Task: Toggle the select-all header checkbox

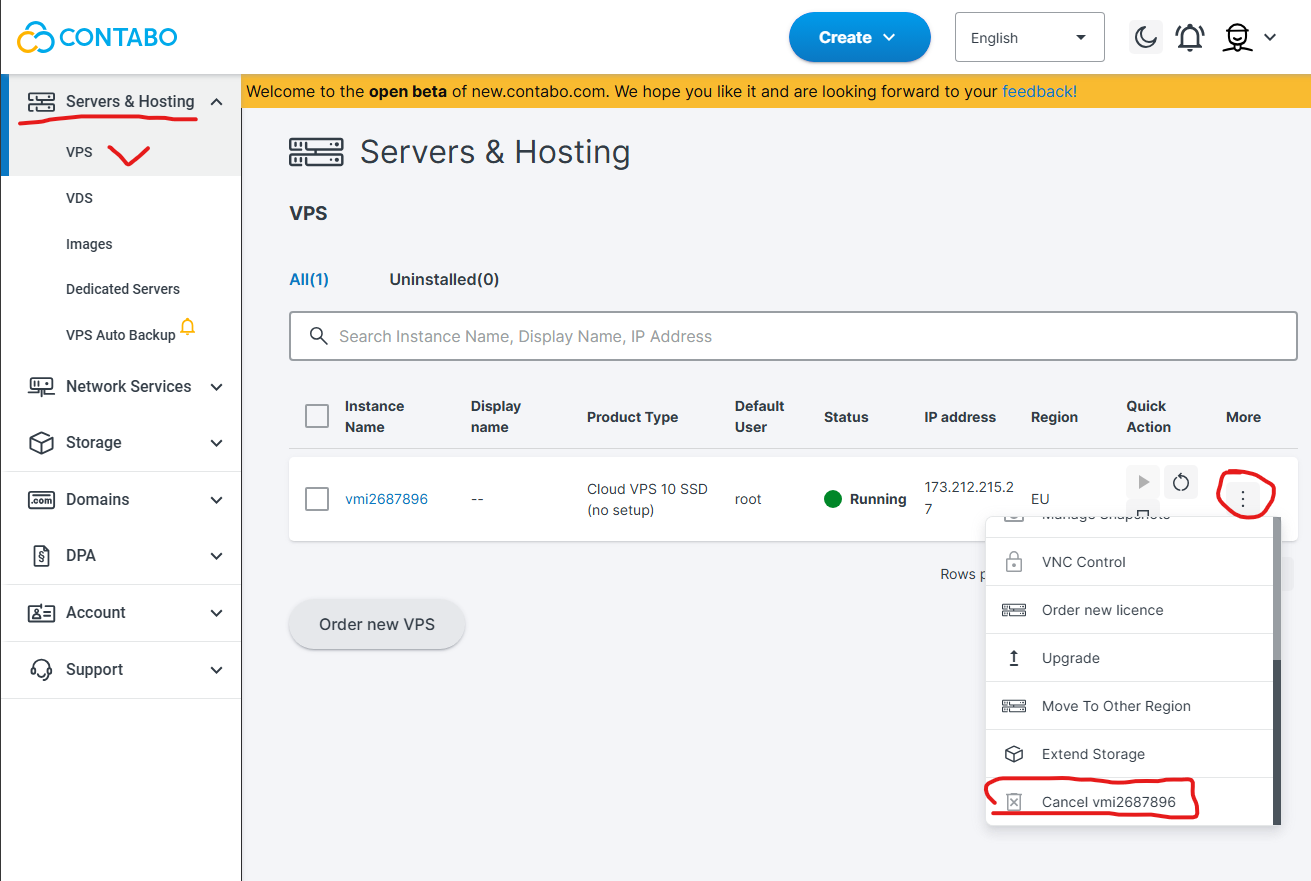Action: click(x=317, y=416)
